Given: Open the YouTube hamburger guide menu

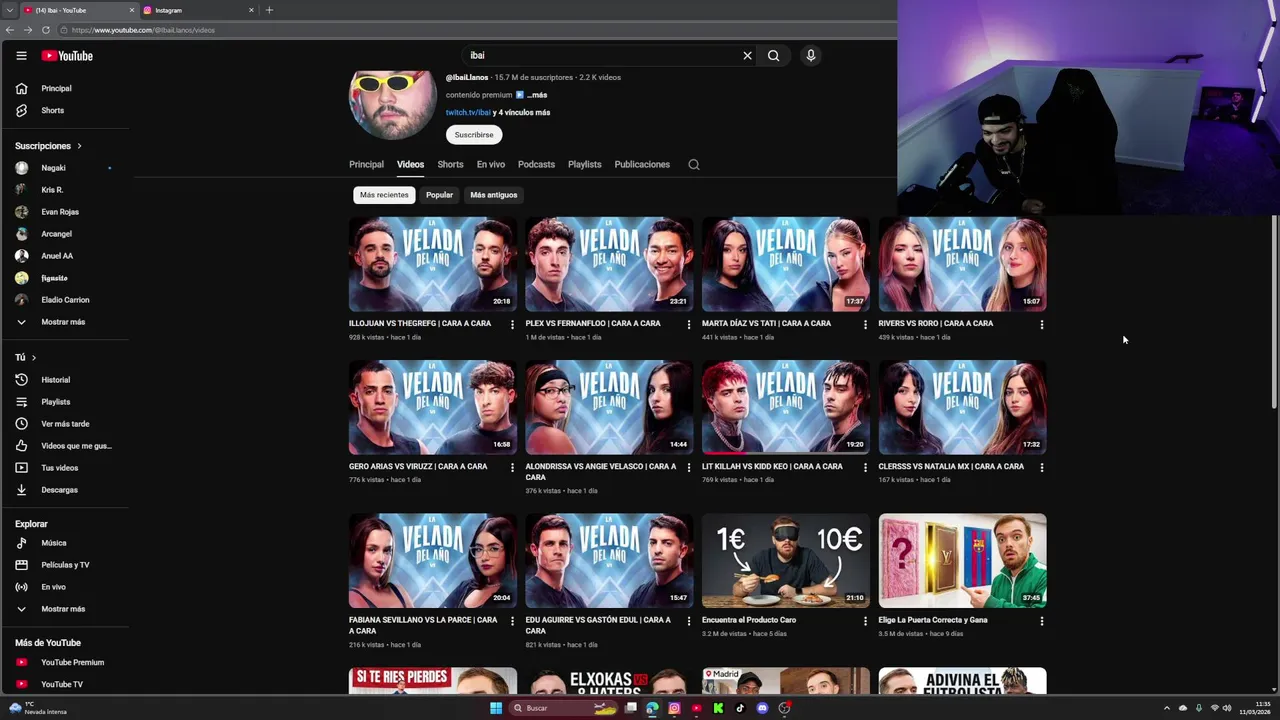Looking at the screenshot, I should 21,56.
